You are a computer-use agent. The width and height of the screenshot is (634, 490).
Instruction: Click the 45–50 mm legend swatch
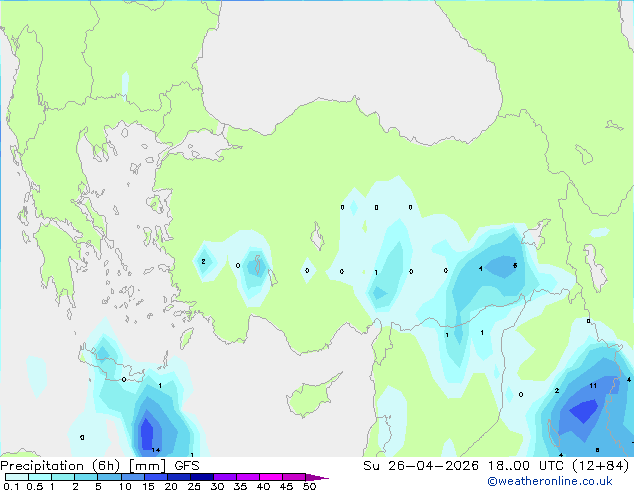[294, 477]
